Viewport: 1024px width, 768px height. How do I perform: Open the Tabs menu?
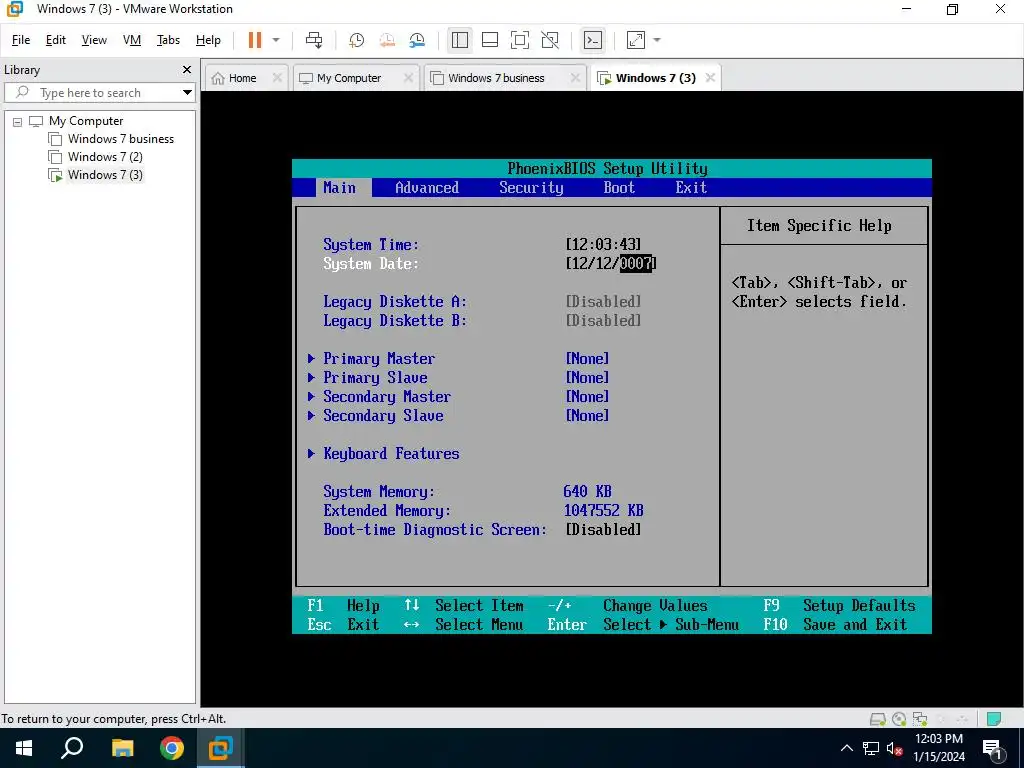click(x=168, y=40)
